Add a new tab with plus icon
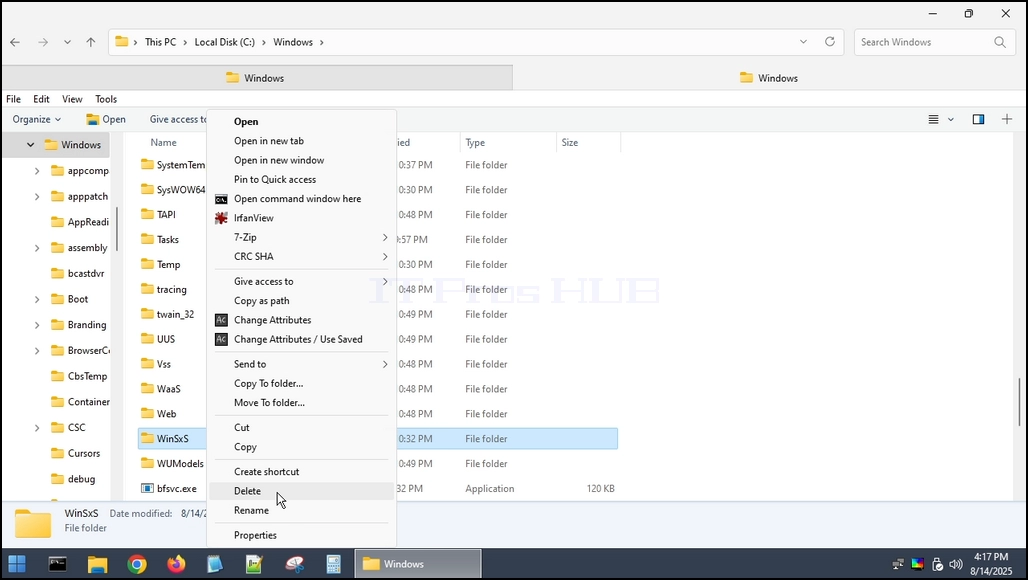1028x580 pixels. 1007,119
